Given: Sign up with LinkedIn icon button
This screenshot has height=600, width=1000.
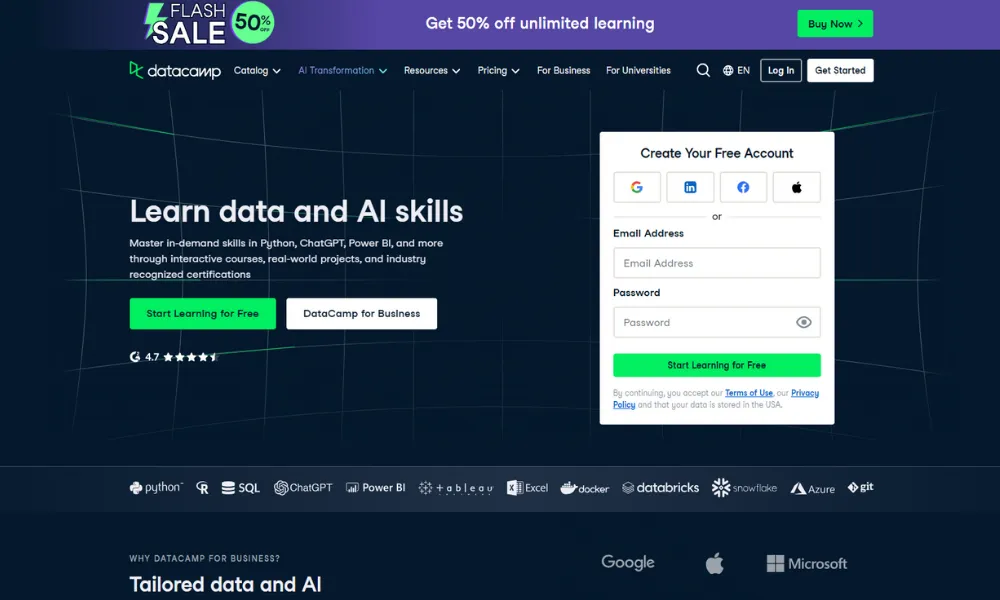Looking at the screenshot, I should [690, 187].
